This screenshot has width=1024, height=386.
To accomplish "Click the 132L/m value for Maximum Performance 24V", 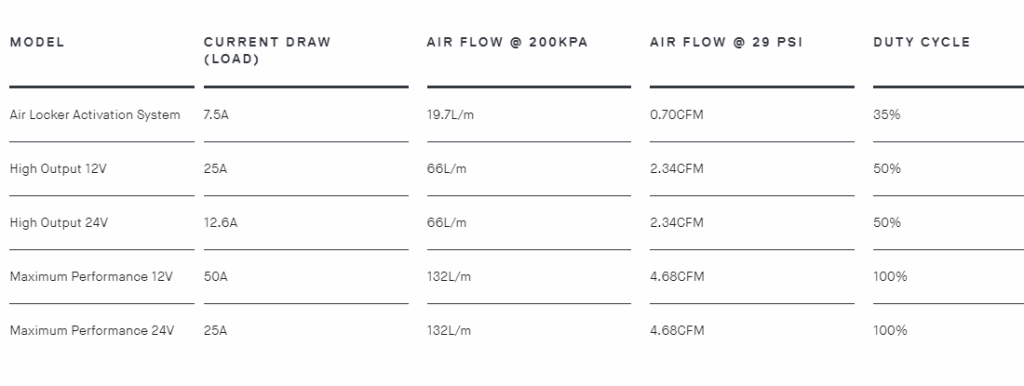I will (449, 330).
